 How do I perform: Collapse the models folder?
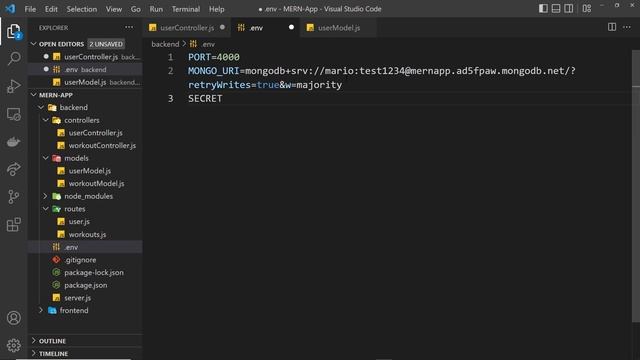[x=46, y=158]
